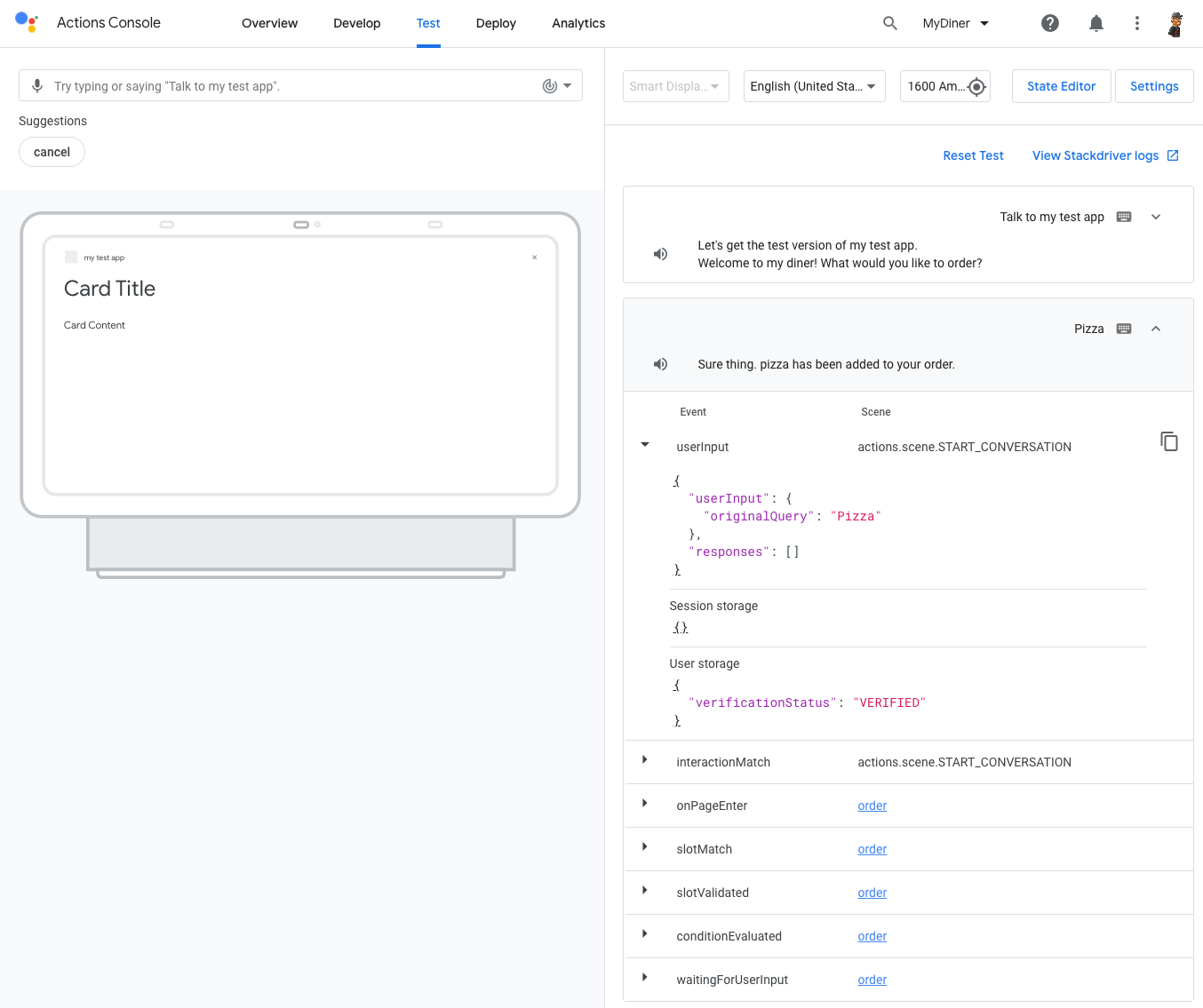
Task: Select the cancel suggestion chip
Action: pos(52,152)
